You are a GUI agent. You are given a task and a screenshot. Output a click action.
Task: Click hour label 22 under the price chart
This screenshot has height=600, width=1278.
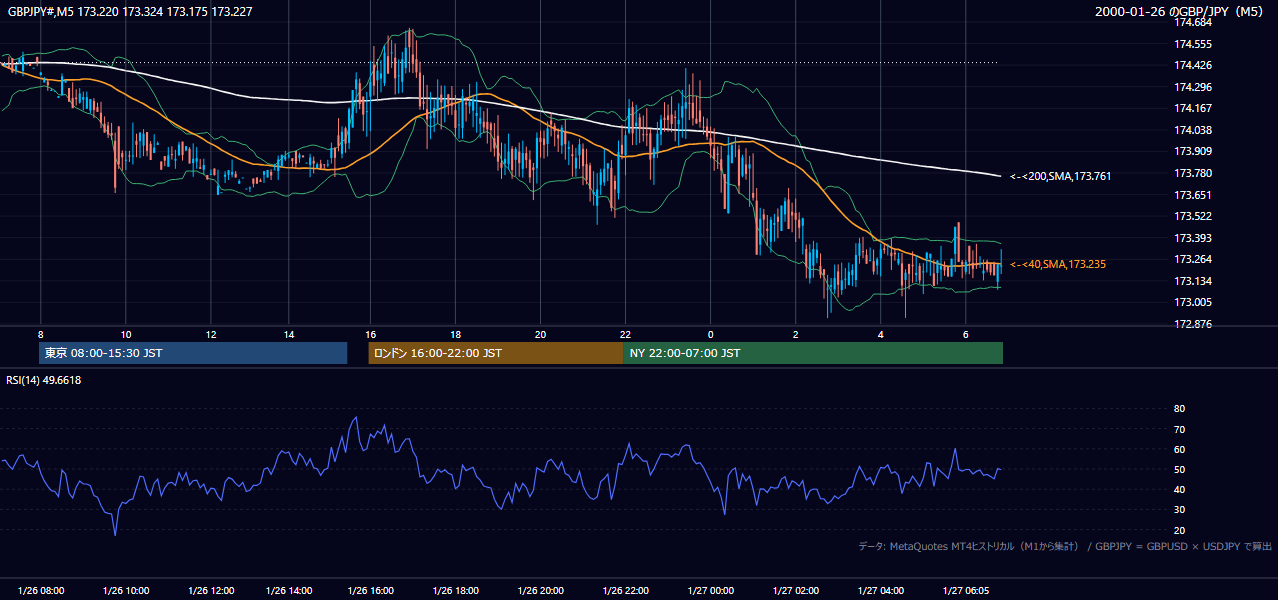(x=625, y=334)
